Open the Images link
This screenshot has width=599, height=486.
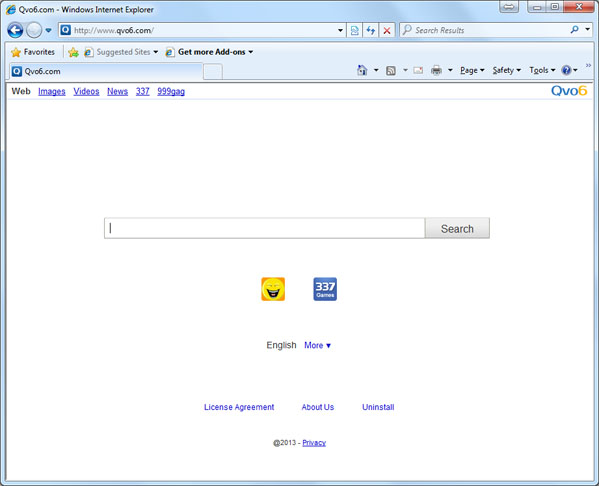coord(52,92)
